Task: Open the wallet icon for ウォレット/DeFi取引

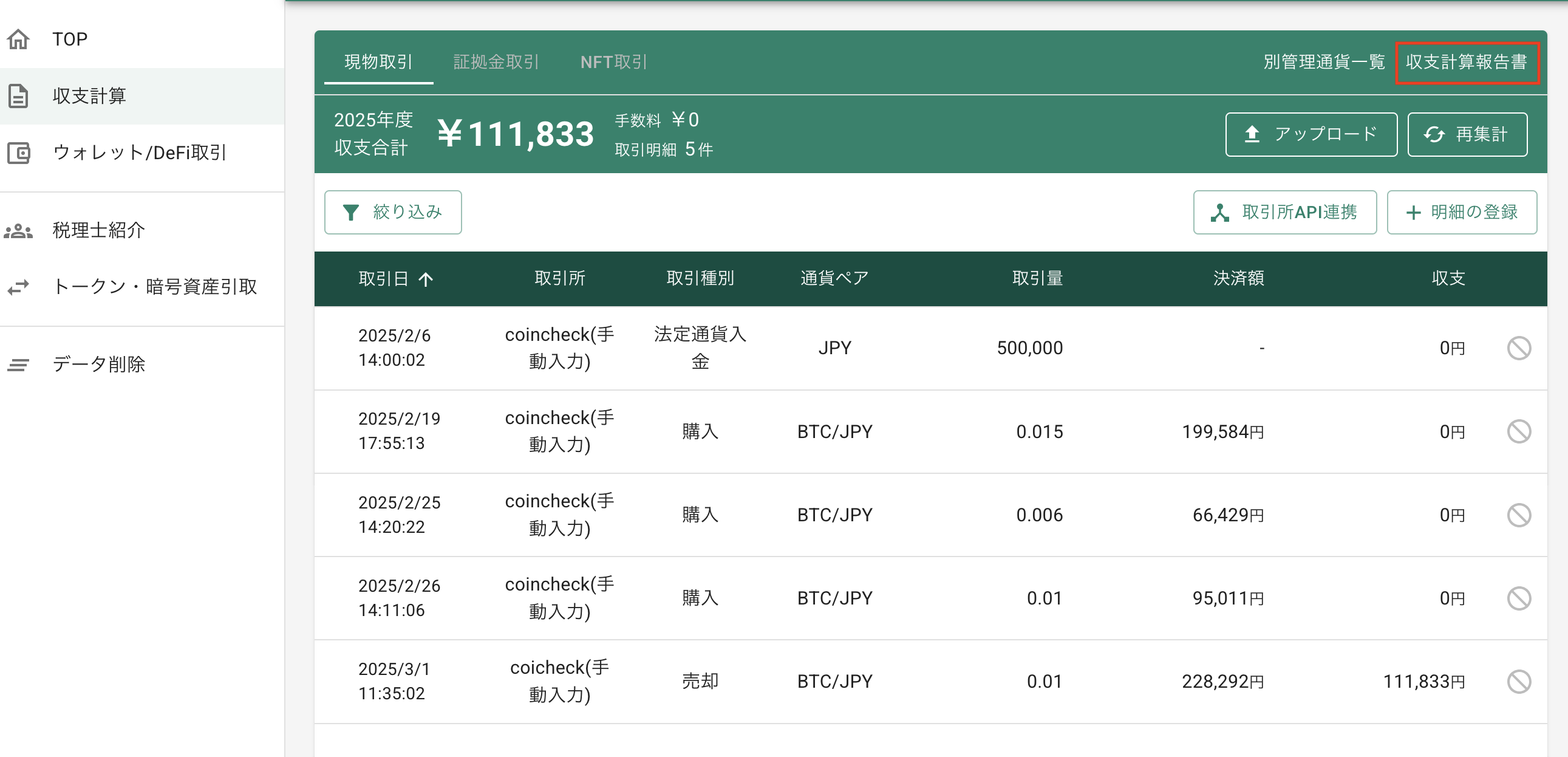Action: (x=18, y=152)
